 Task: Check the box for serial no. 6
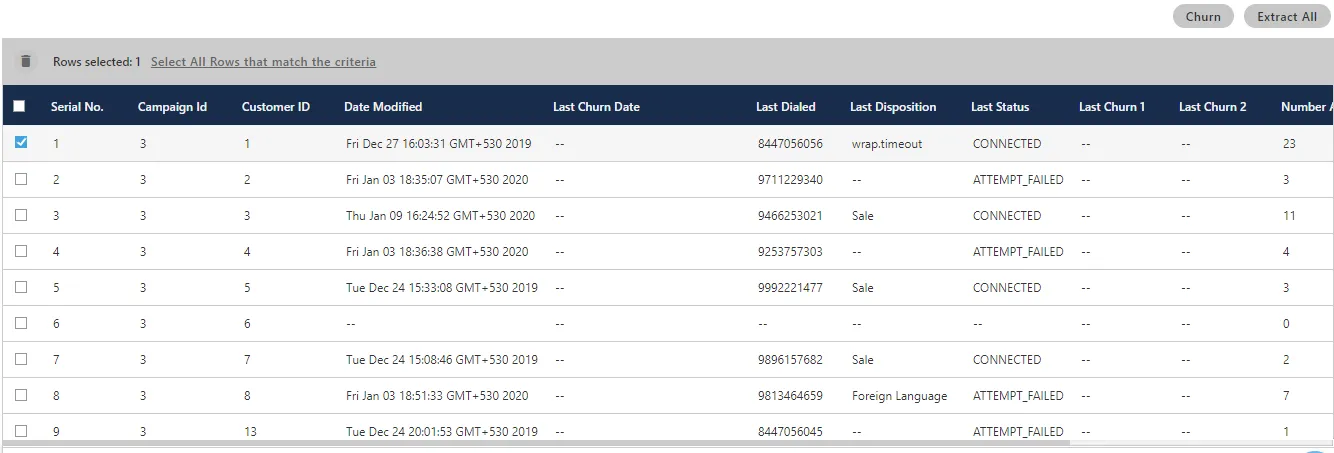pyautogui.click(x=21, y=323)
